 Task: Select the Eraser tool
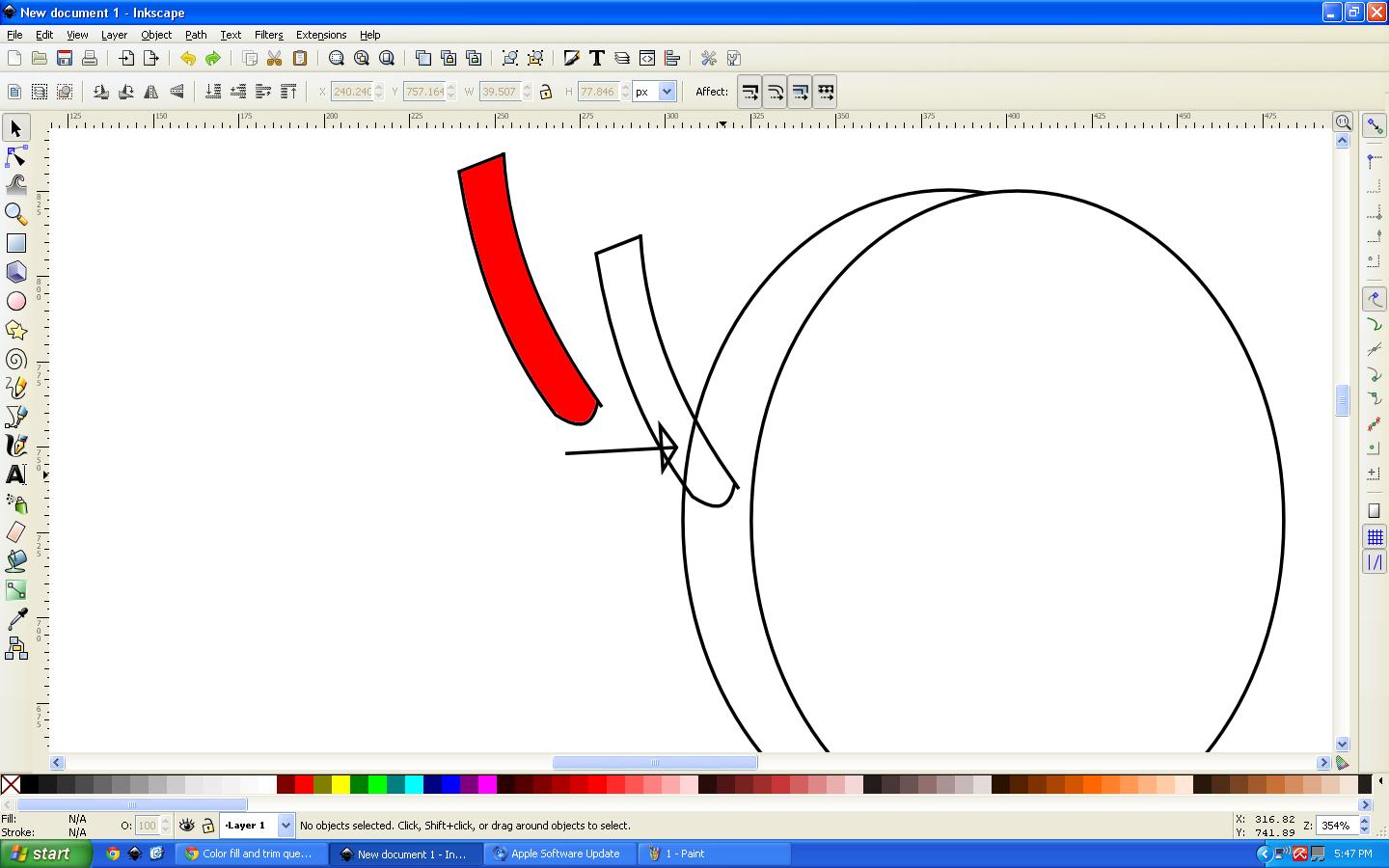point(16,532)
